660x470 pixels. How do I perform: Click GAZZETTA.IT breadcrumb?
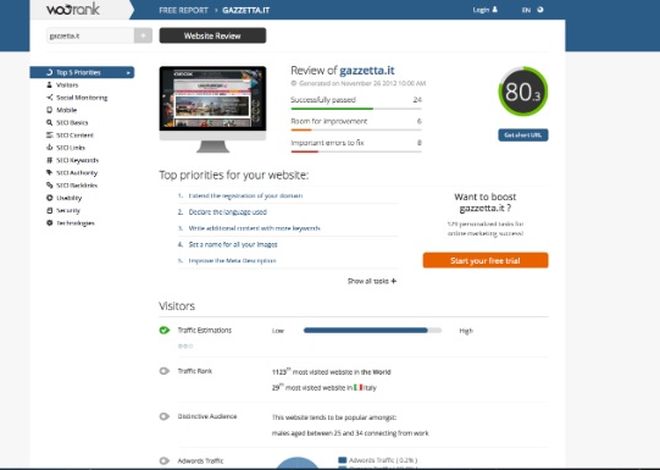click(x=246, y=10)
